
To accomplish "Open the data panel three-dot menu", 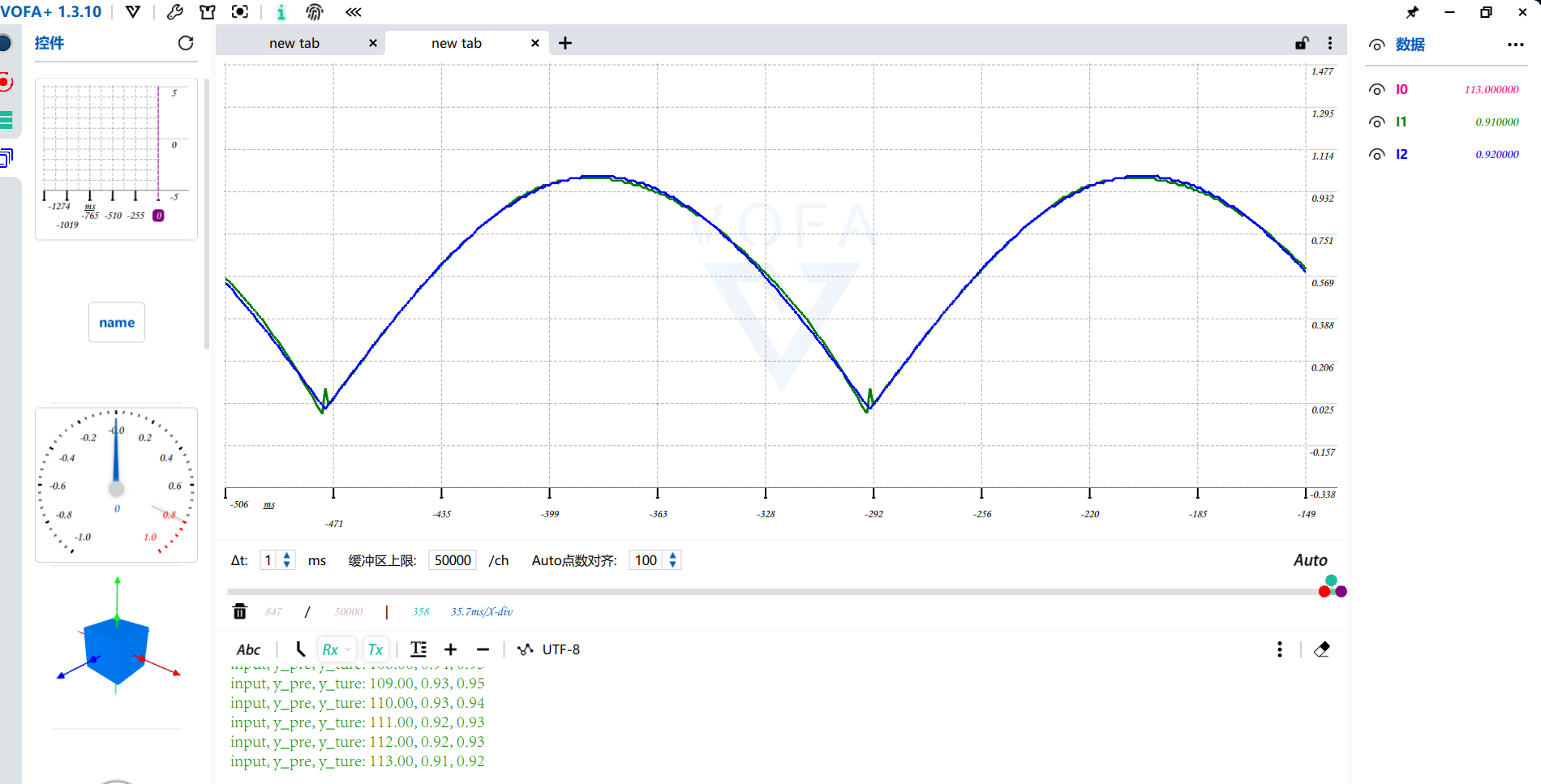I will pos(1515,45).
